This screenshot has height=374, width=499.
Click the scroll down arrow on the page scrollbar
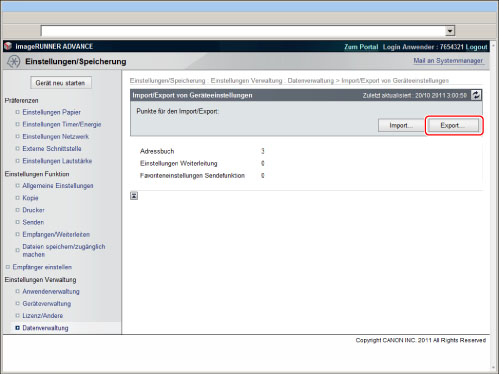point(494,368)
